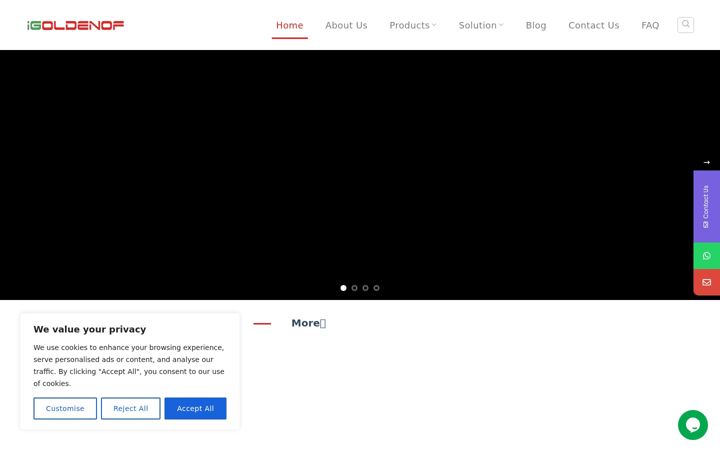
Task: Open the About Us page
Action: tap(346, 25)
